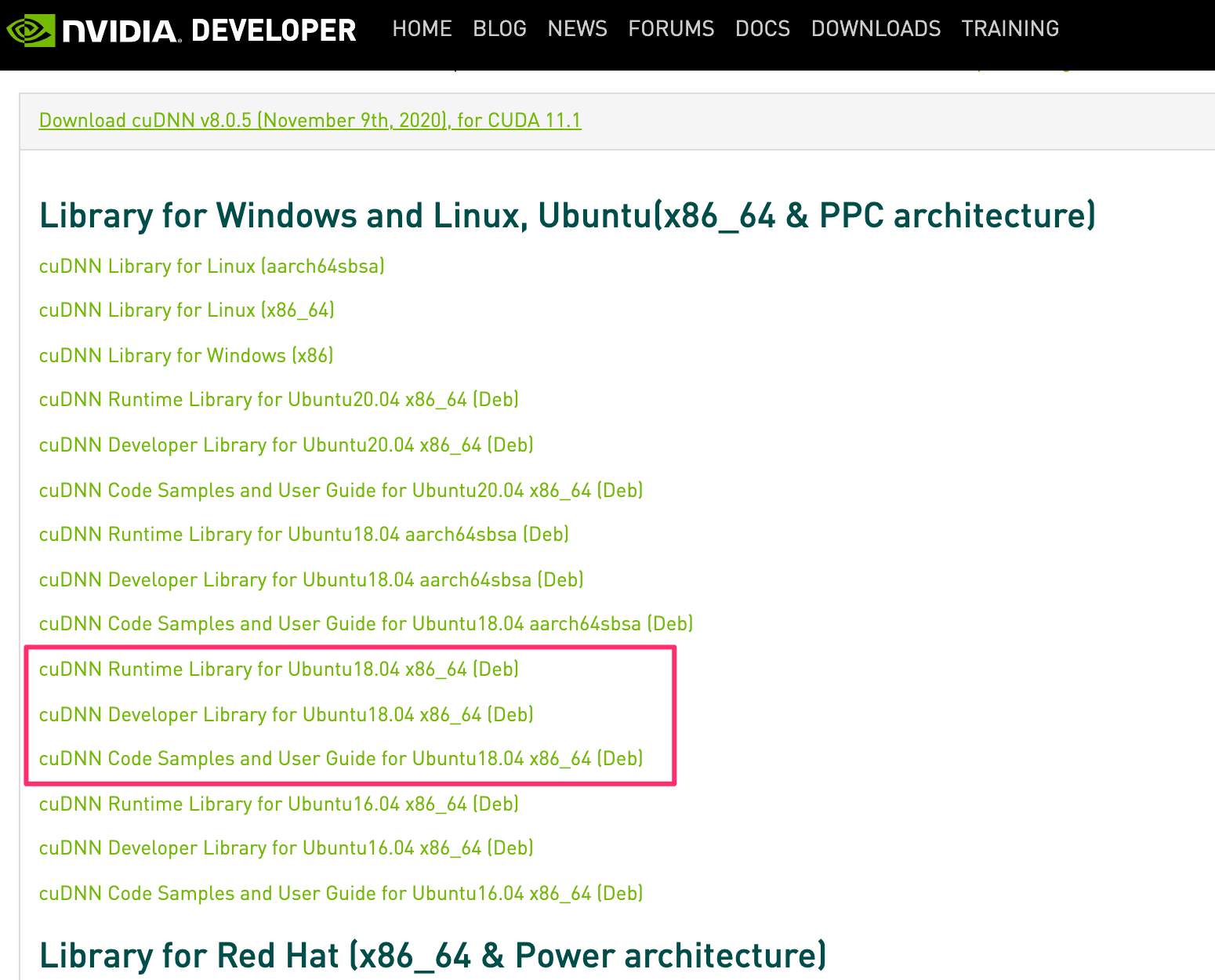Download cuDNN Library for Linux (x86_64)

point(187,310)
